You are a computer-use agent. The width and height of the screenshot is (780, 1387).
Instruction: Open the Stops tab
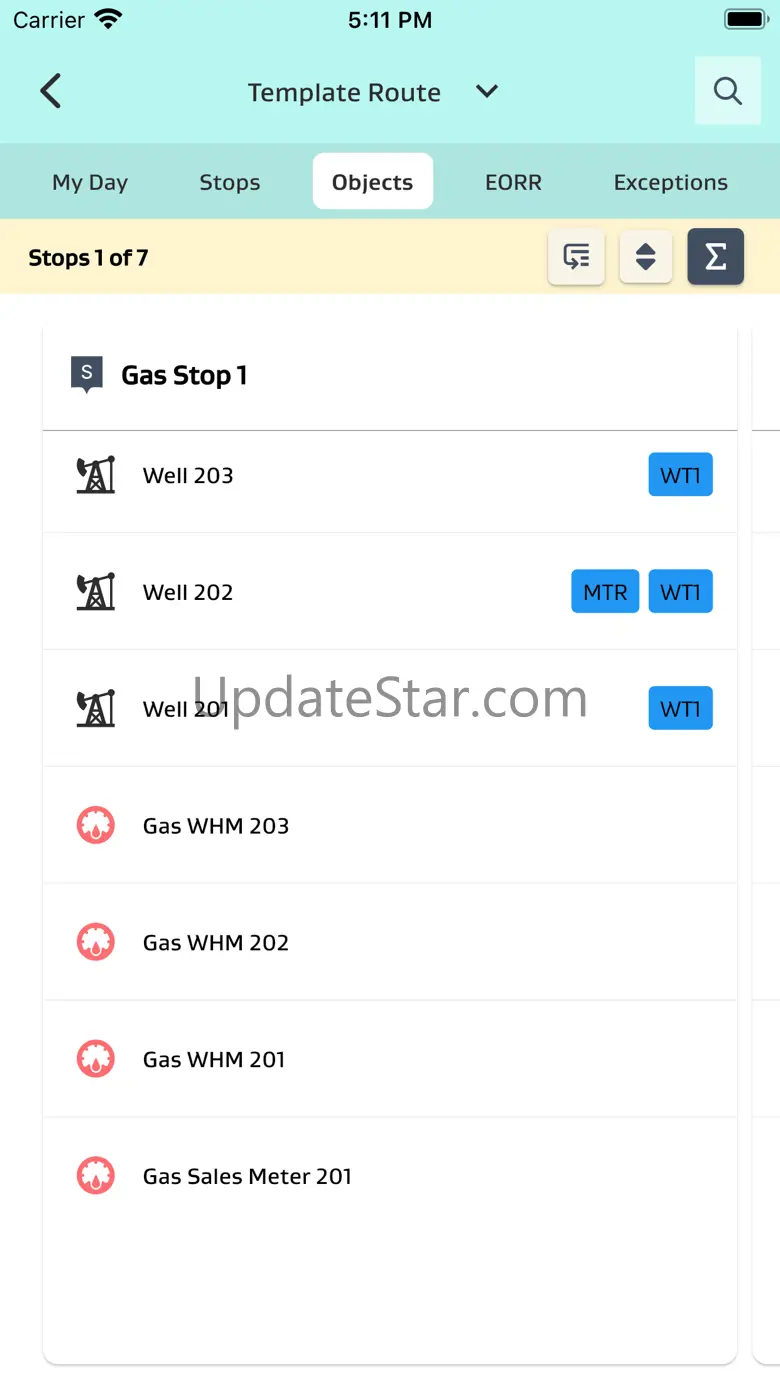click(229, 182)
